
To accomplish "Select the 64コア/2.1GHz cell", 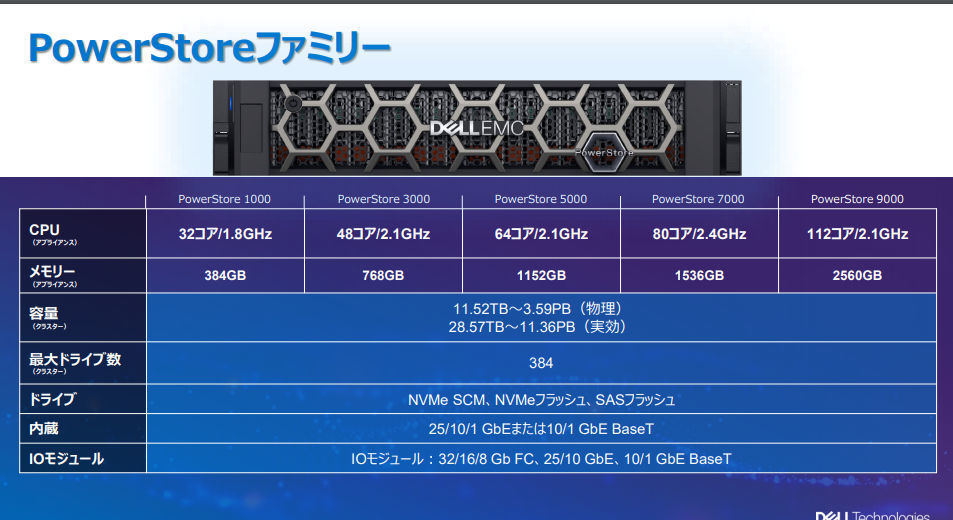I will pos(541,234).
